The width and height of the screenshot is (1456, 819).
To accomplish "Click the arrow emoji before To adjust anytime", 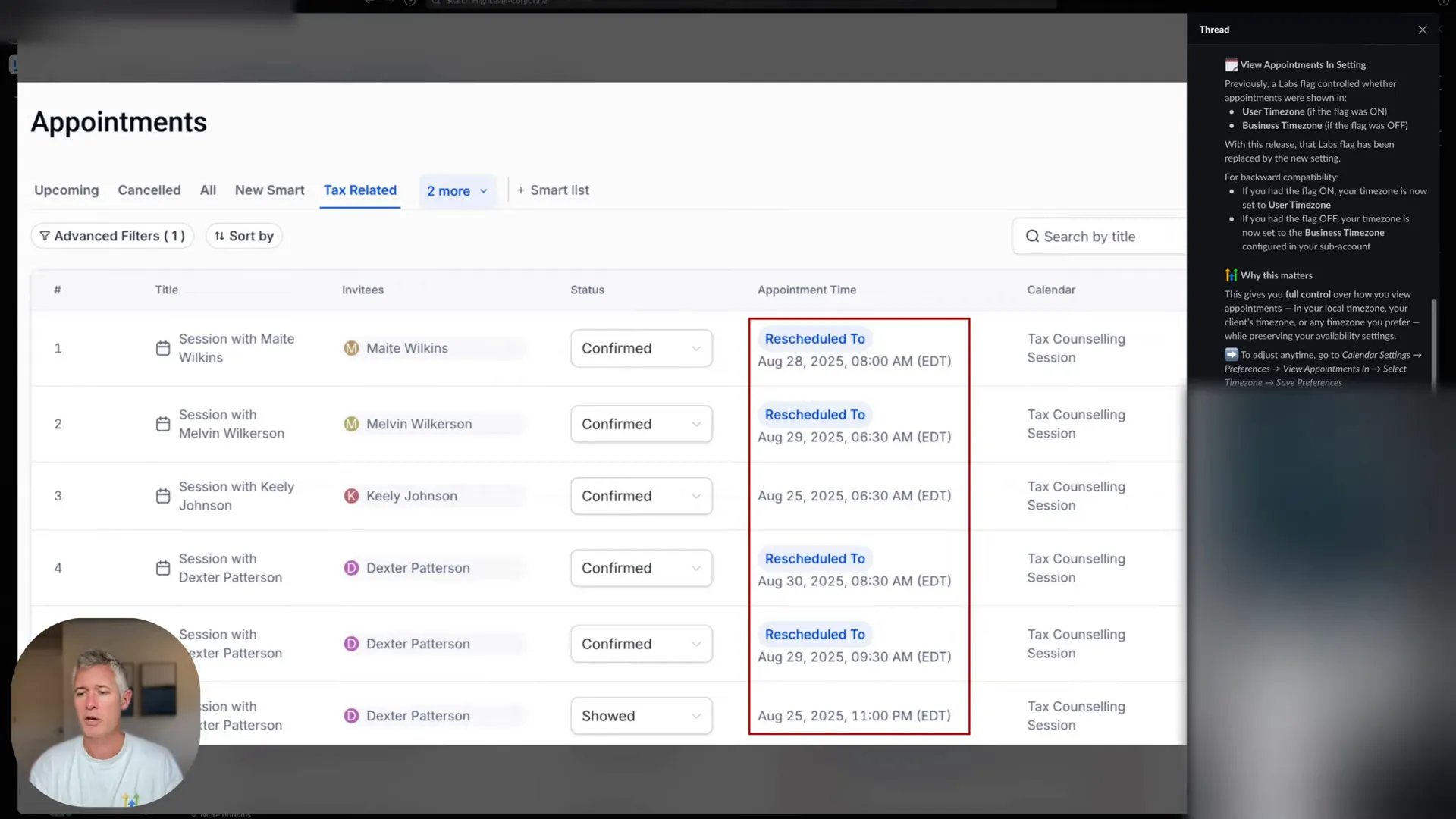I will [1232, 354].
